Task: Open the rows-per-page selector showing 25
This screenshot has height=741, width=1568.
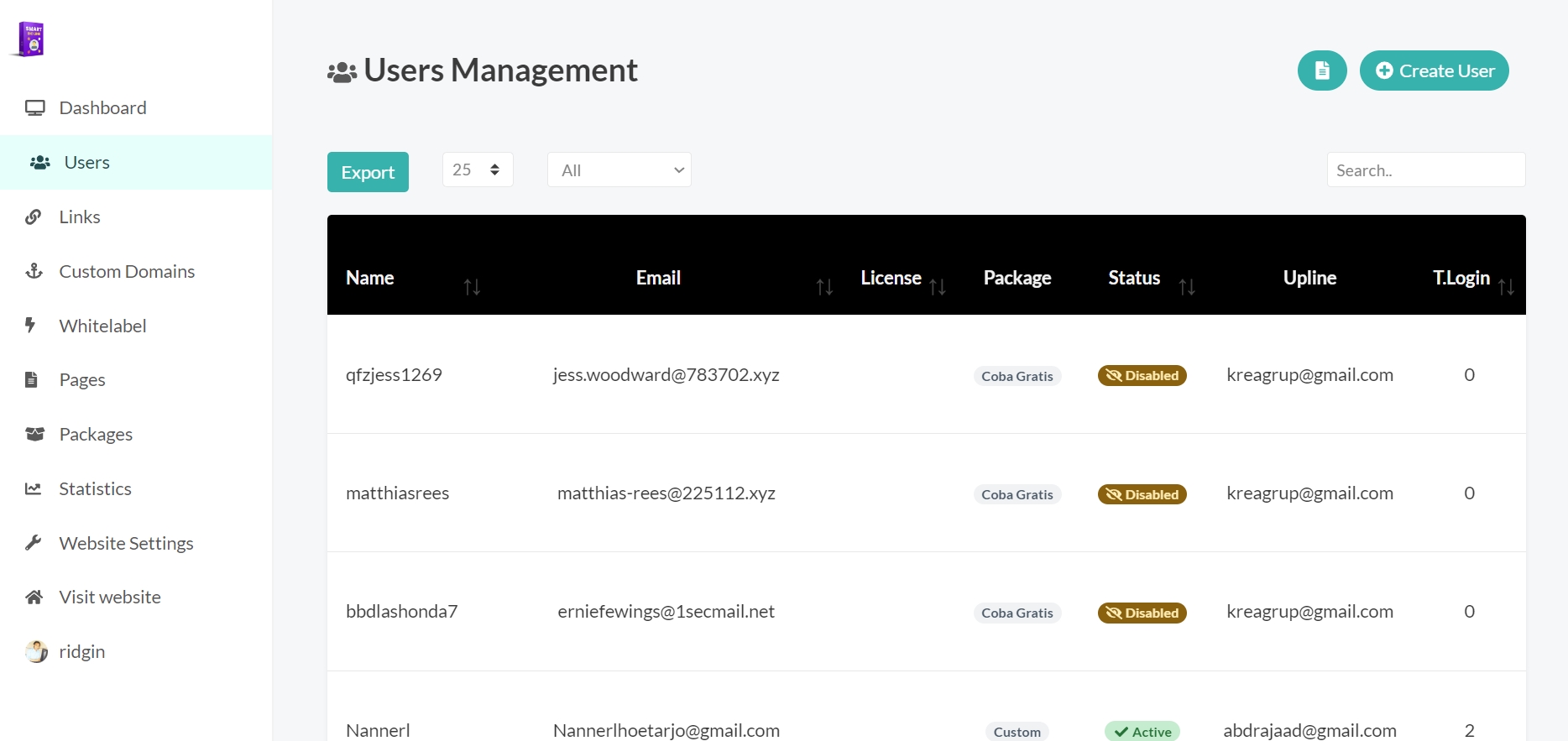Action: click(477, 170)
